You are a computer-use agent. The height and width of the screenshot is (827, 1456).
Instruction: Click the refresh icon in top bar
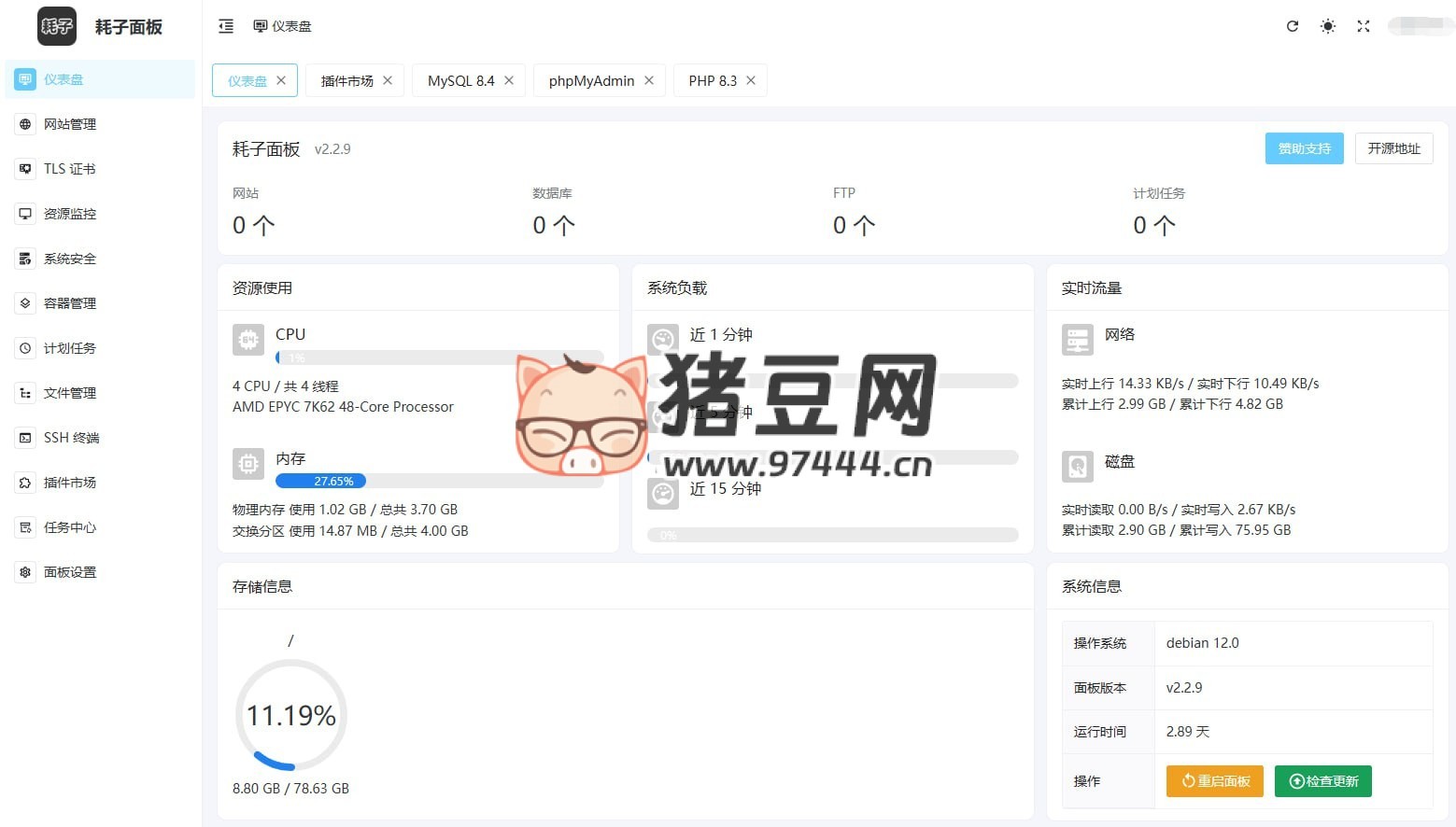1293,26
